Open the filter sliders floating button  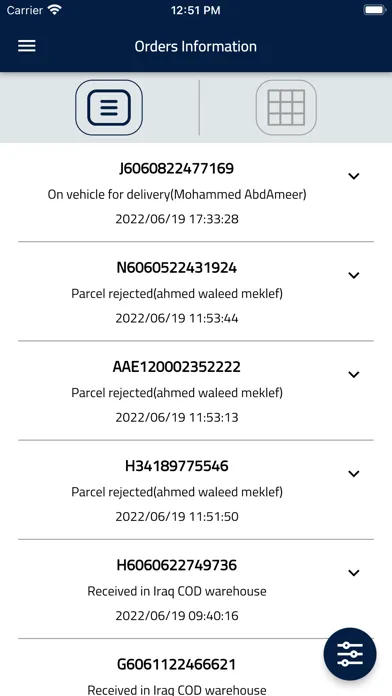[x=350, y=654]
